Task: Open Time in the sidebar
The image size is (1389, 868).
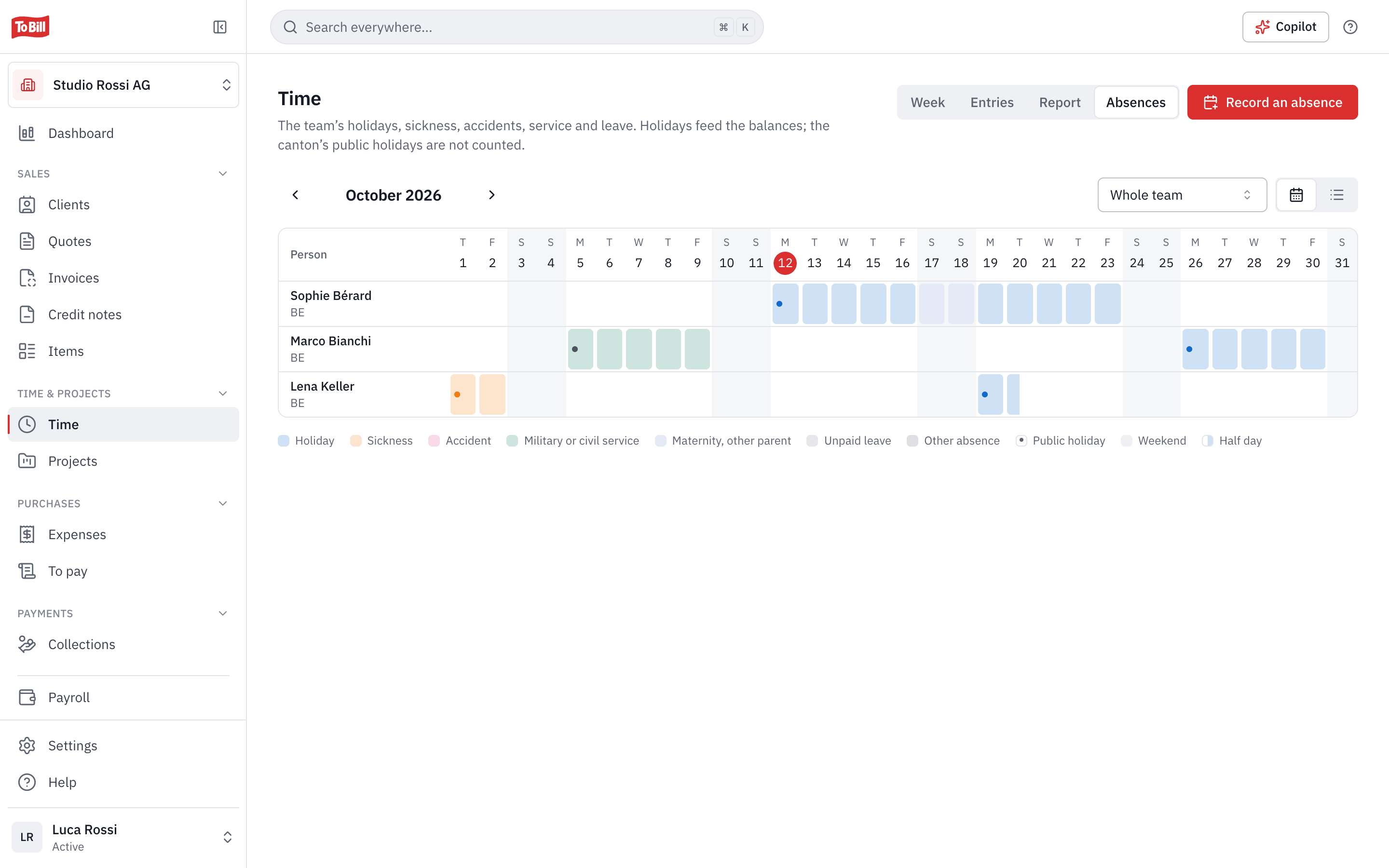Action: (x=123, y=424)
